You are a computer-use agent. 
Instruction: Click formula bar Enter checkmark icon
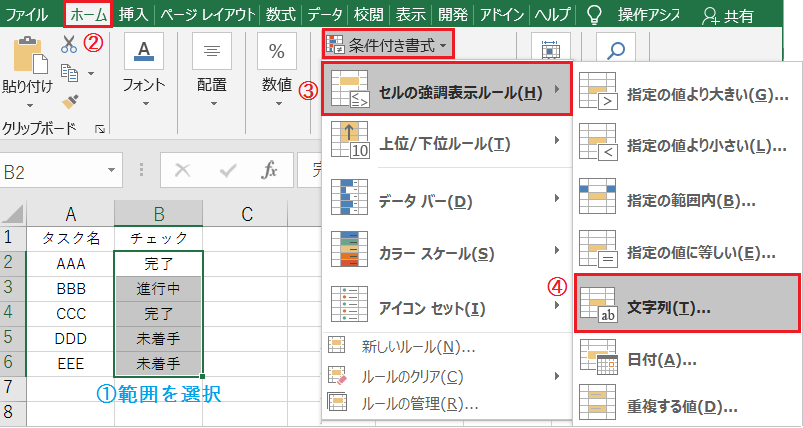click(x=226, y=171)
